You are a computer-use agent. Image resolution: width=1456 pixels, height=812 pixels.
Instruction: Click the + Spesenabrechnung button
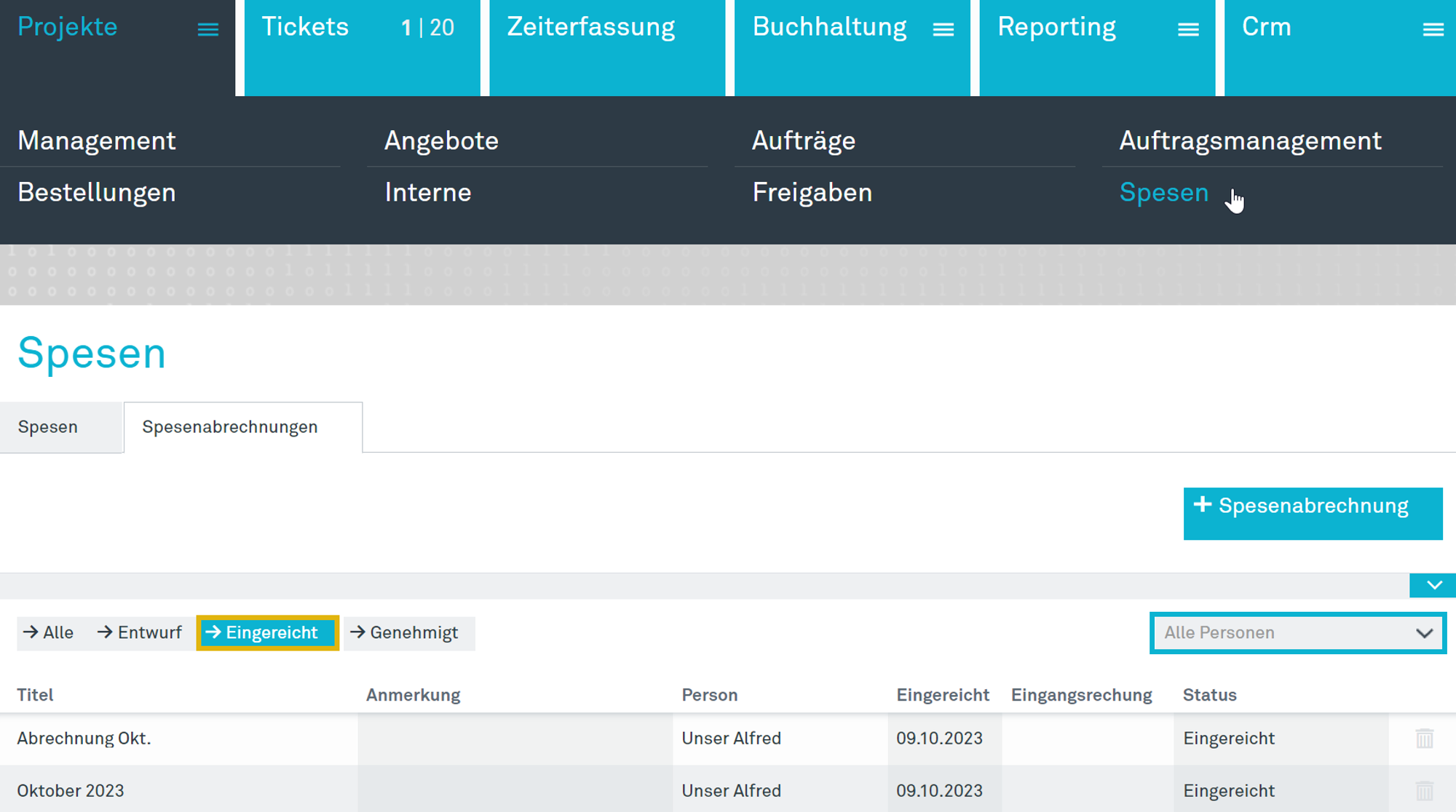(1313, 514)
